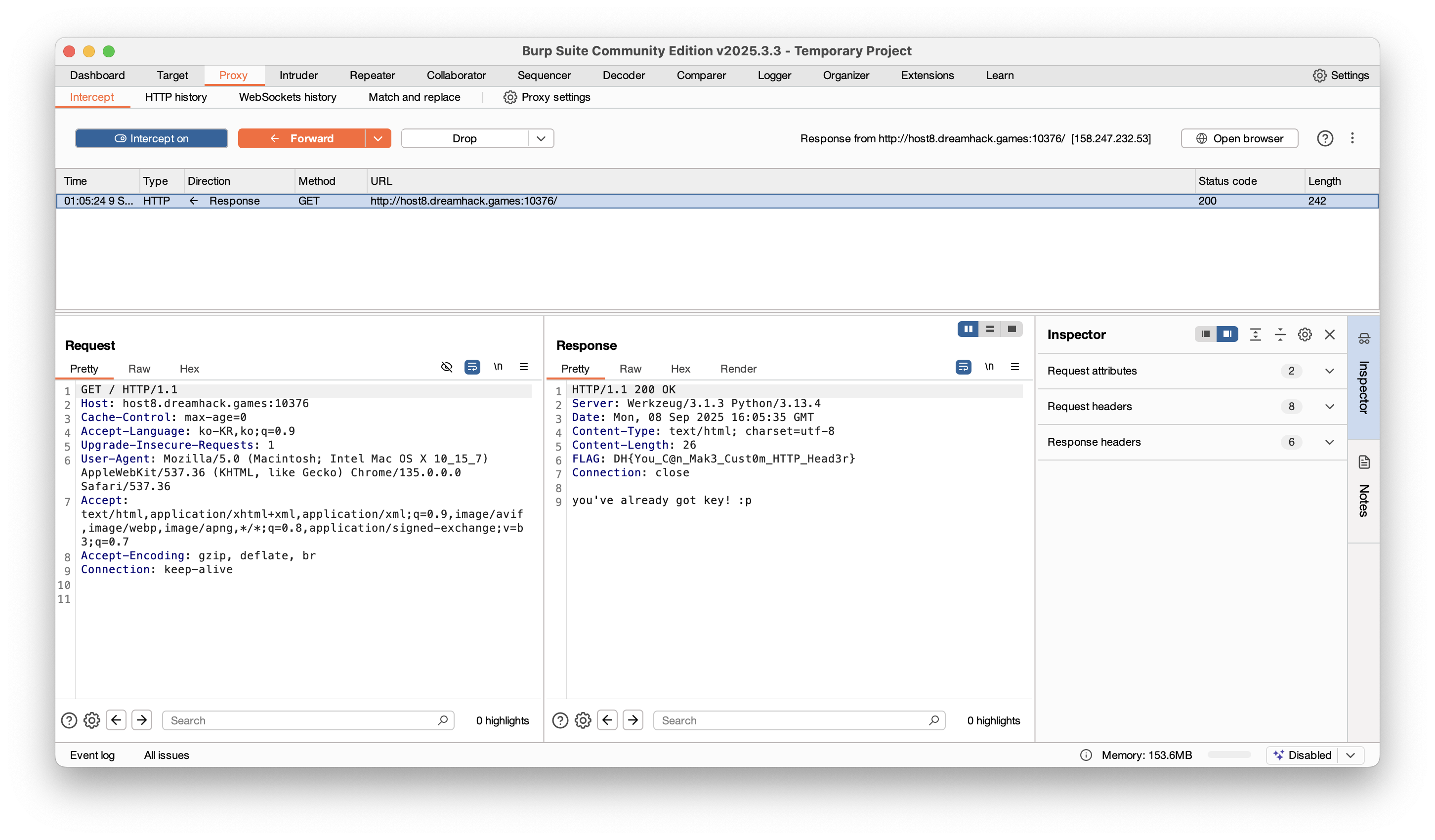
Task: Click the Response search input field
Action: [x=792, y=720]
